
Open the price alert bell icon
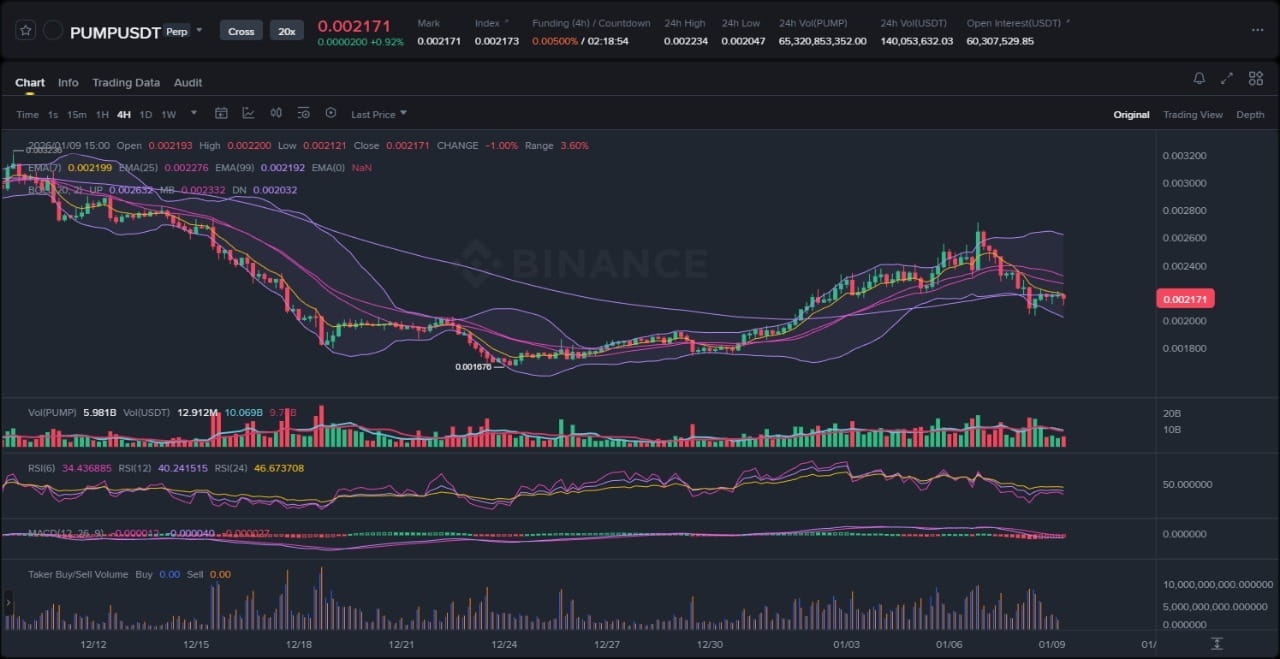tap(1199, 79)
